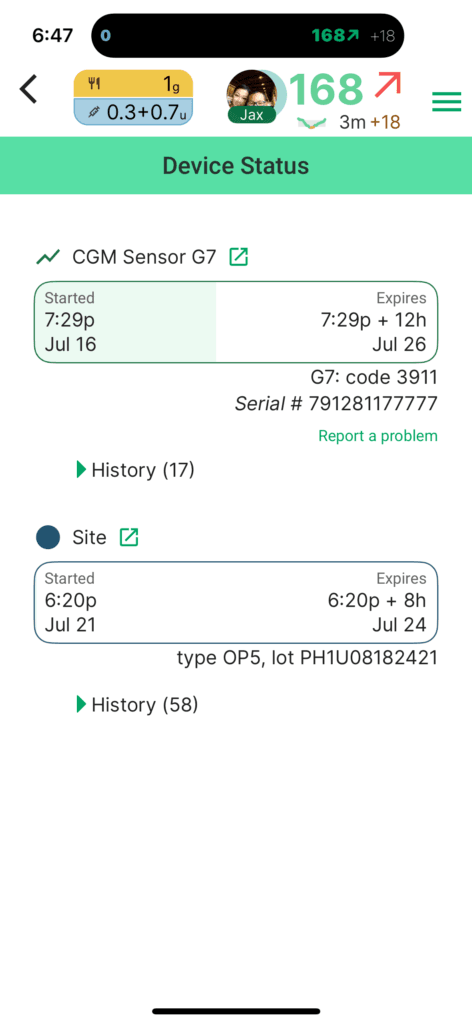Expand CGM sensor History (17)
Screen dimensions: 472x1024
pos(136,470)
